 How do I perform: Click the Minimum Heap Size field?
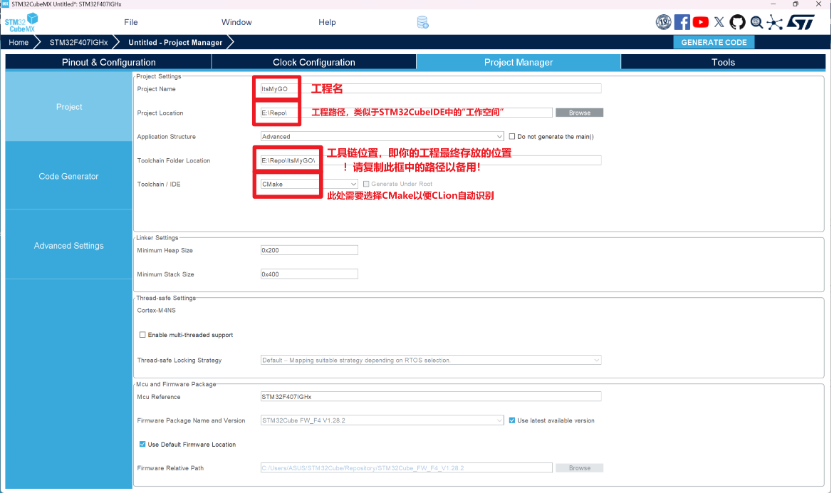click(x=309, y=250)
